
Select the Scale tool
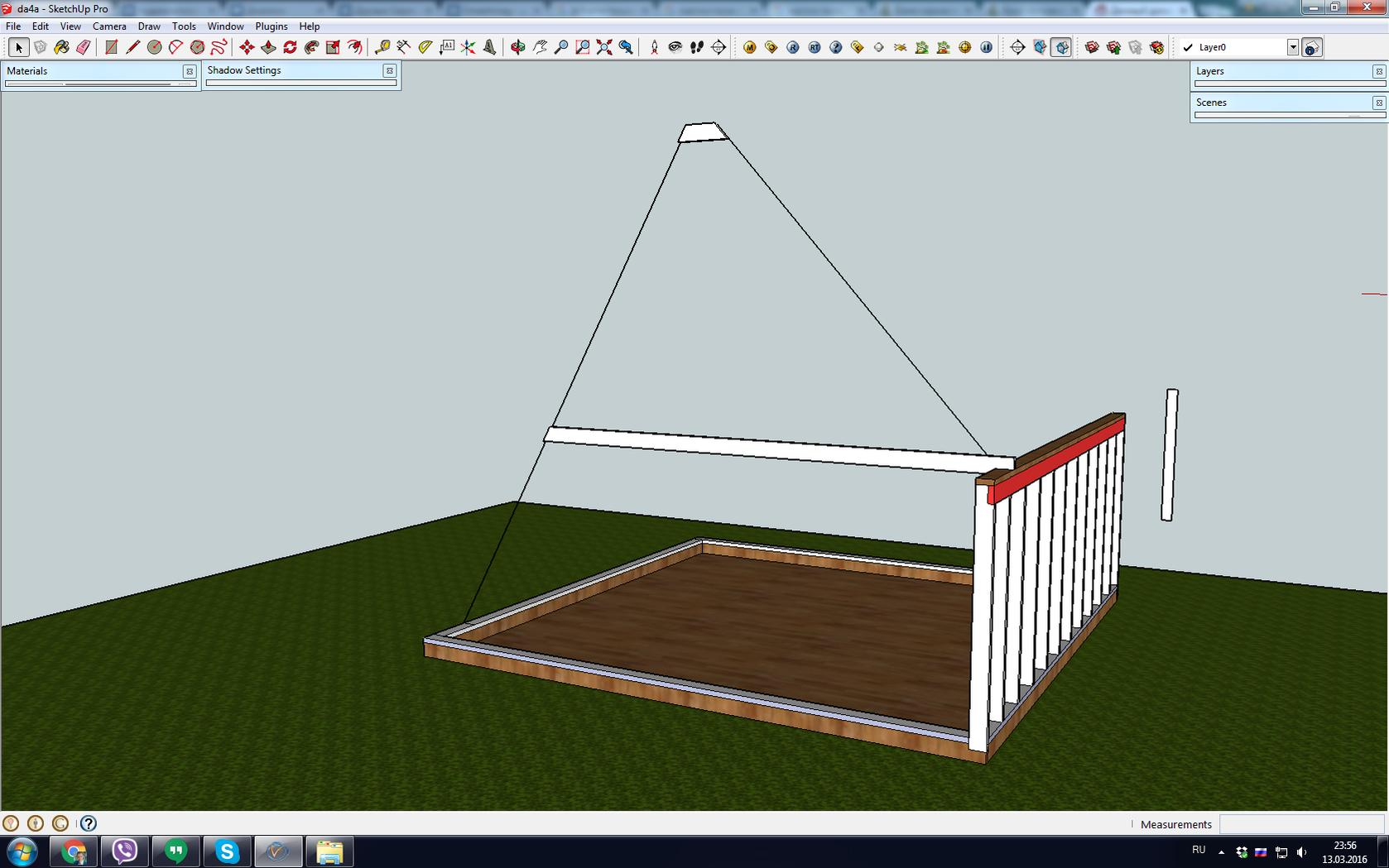pyautogui.click(x=333, y=47)
